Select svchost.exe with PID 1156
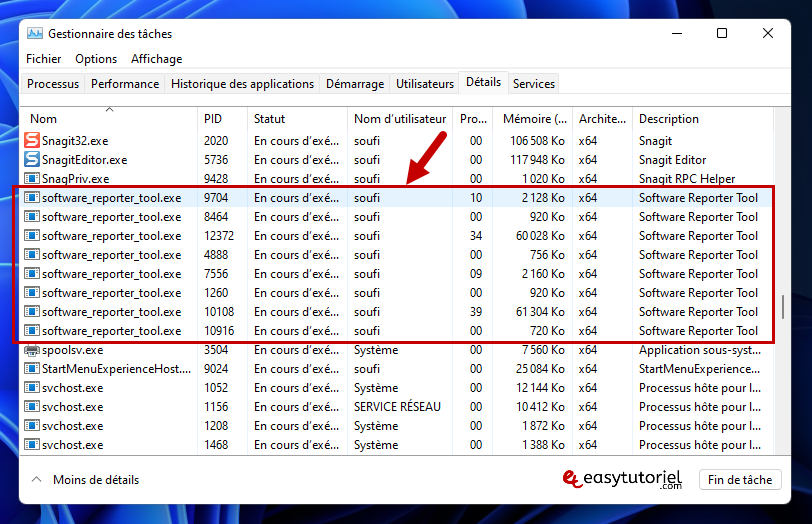Image resolution: width=812 pixels, height=524 pixels. click(72, 407)
